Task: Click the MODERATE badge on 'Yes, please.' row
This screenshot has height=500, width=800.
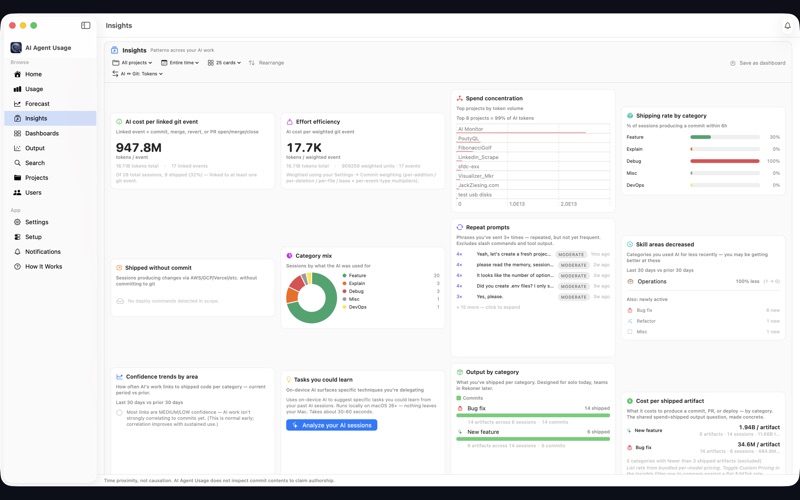Action: click(573, 297)
